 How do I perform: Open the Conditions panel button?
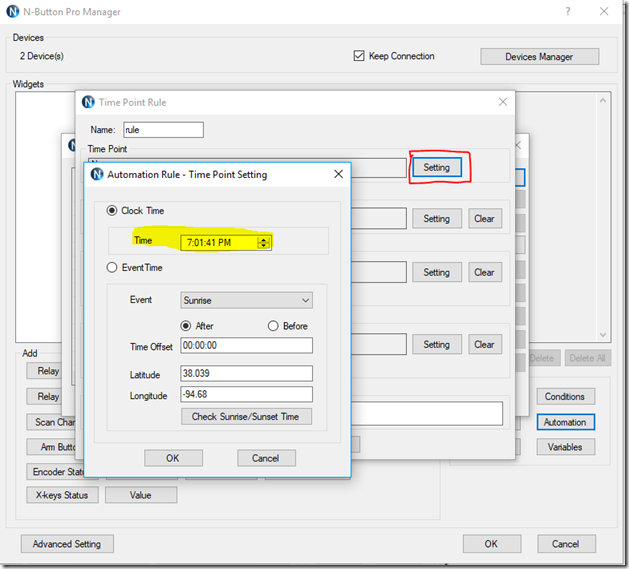pos(566,396)
